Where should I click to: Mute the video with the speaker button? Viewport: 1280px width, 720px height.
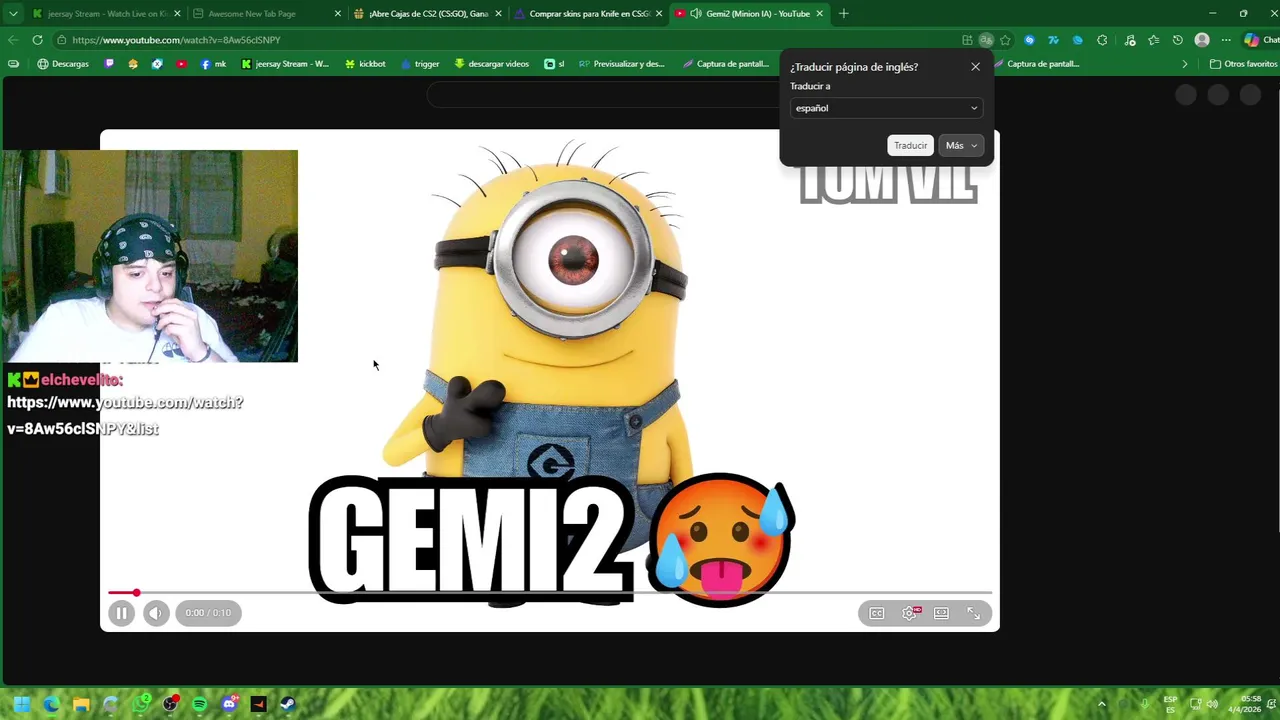pyautogui.click(x=156, y=613)
